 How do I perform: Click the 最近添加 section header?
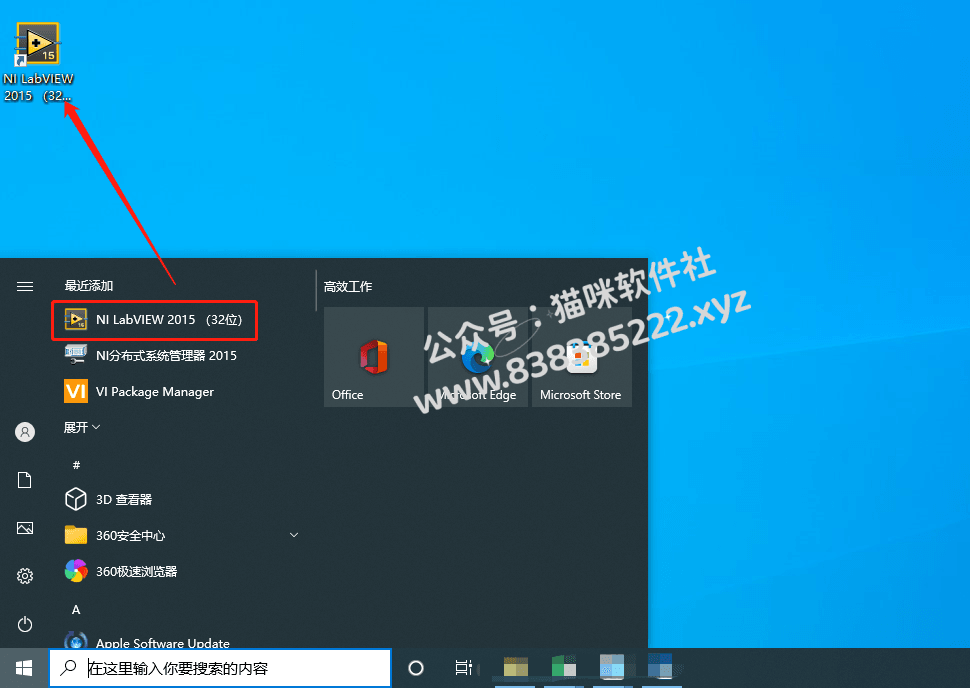point(89,286)
